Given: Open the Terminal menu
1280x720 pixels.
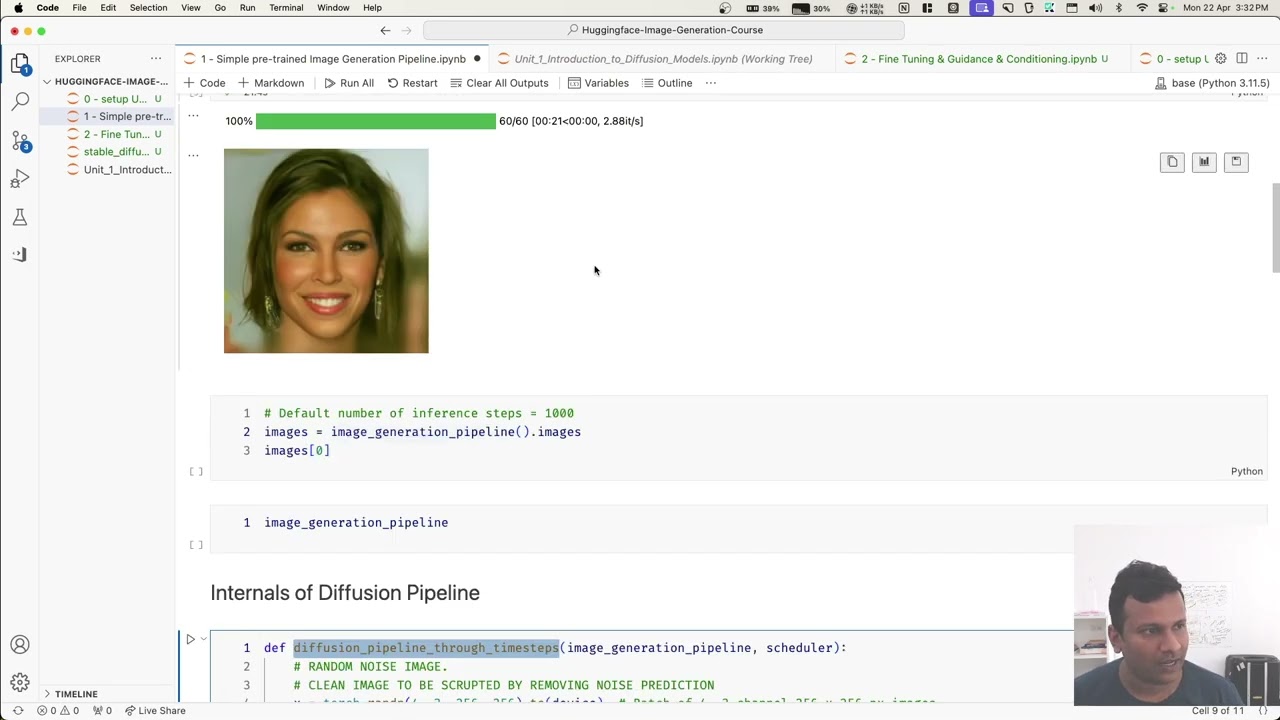Looking at the screenshot, I should (x=286, y=8).
